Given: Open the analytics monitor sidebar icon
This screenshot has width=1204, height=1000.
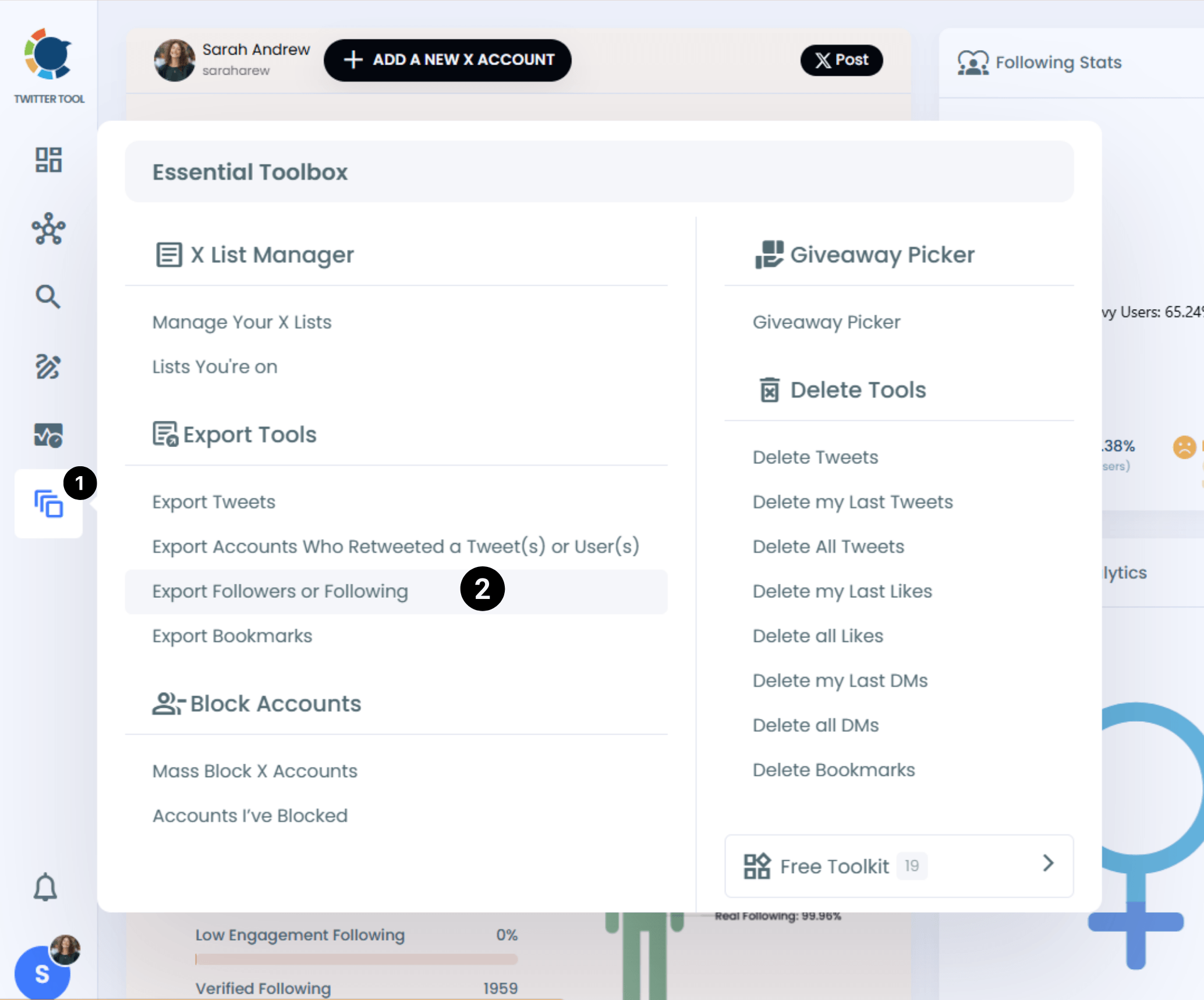Looking at the screenshot, I should (x=48, y=435).
